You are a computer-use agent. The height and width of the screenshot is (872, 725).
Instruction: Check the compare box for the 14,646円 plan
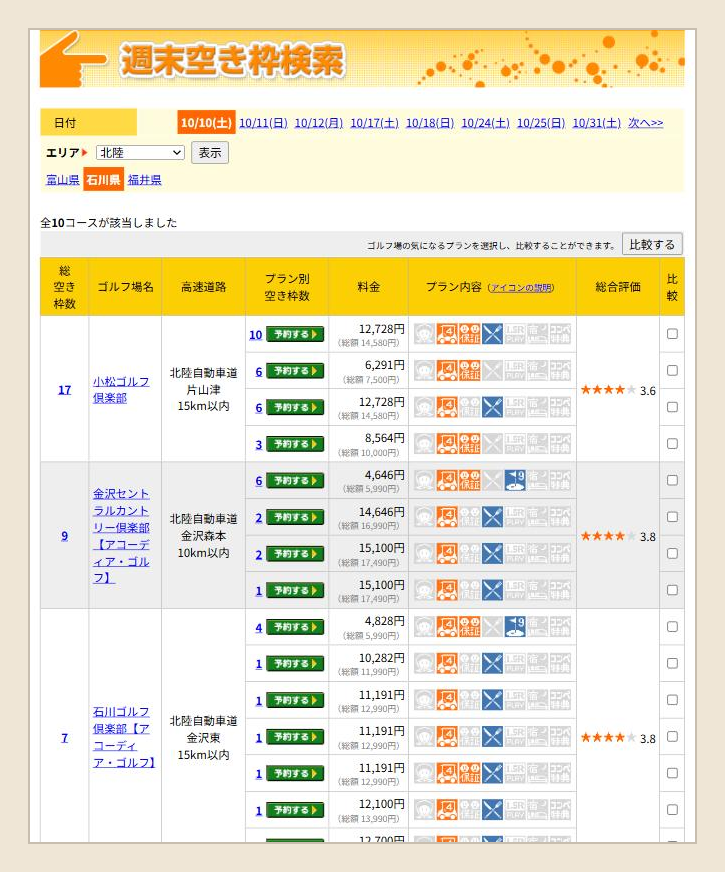[672, 517]
